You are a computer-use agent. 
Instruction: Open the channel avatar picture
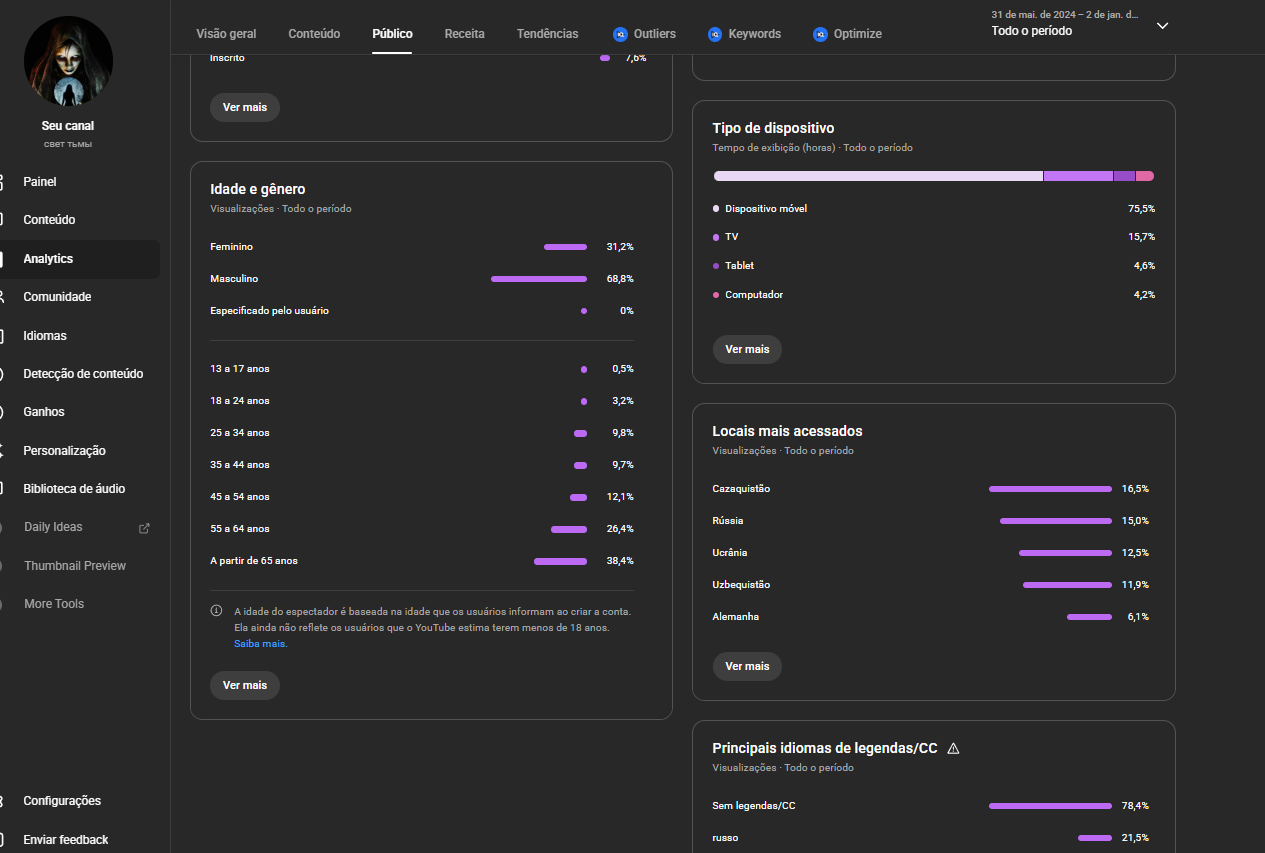point(68,62)
